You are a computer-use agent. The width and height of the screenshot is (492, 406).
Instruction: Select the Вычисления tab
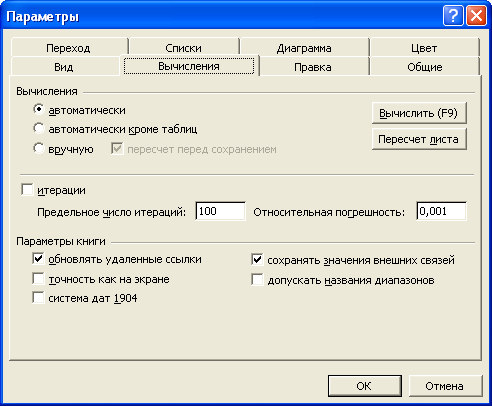point(189,66)
